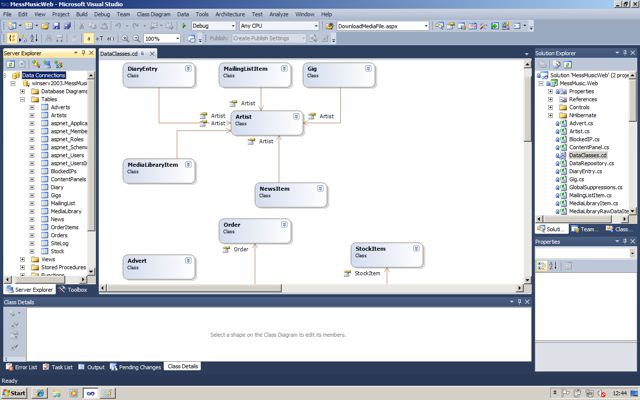Expand the NewsItem class shape chevron
Image resolution: width=640 pixels, height=400 pixels.
pos(320,189)
